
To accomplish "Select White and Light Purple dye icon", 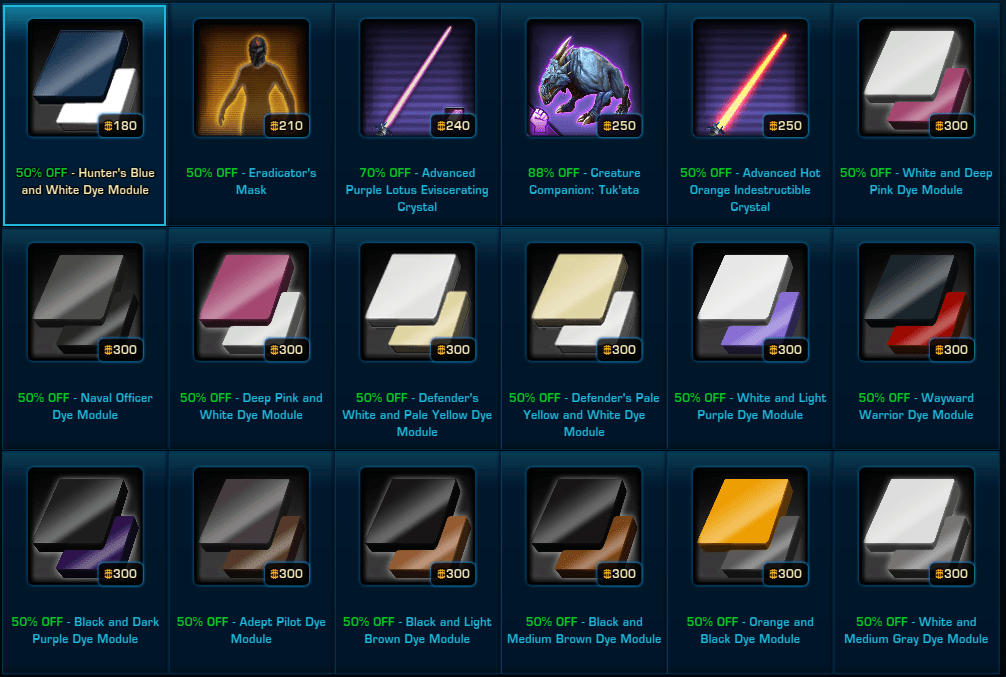I will click(x=750, y=302).
